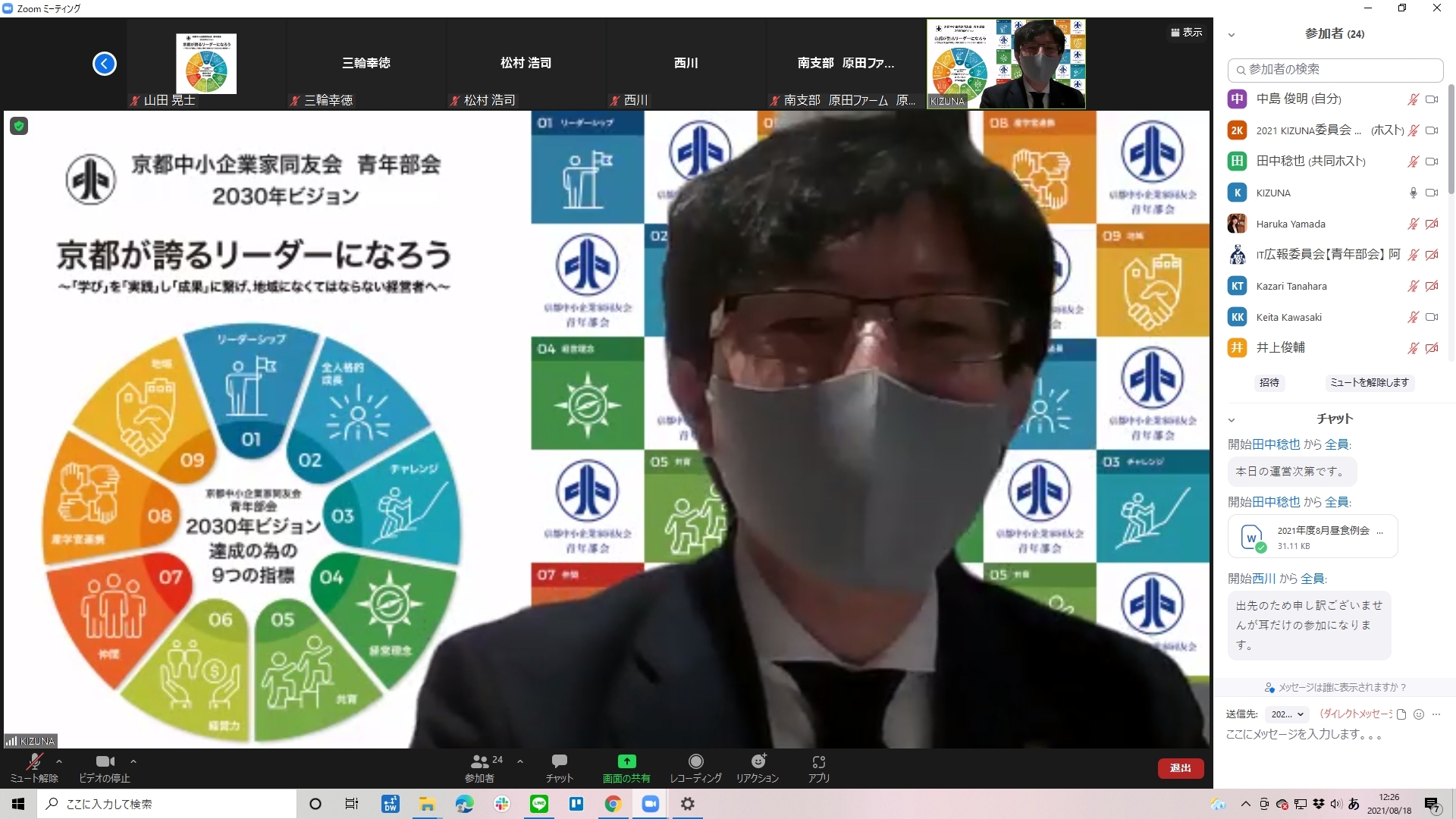This screenshot has width=1456, height=819.
Task: Open the notification center with 7 badge
Action: coord(1432,805)
